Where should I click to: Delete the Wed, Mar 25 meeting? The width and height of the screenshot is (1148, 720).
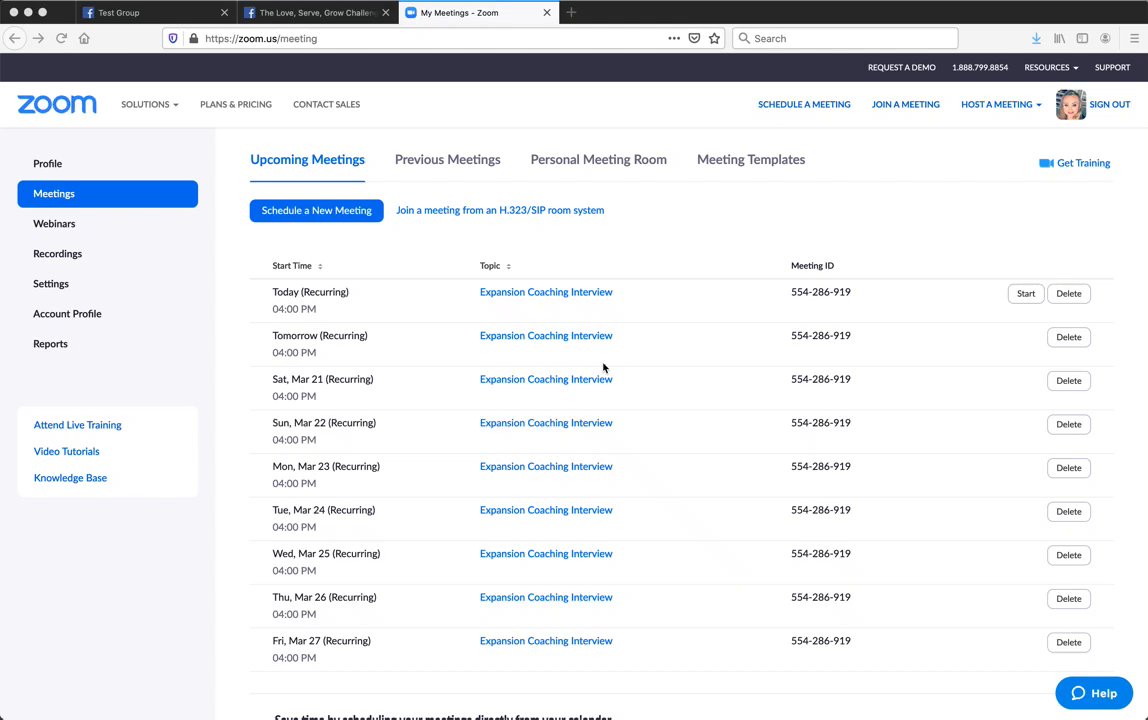point(1068,555)
